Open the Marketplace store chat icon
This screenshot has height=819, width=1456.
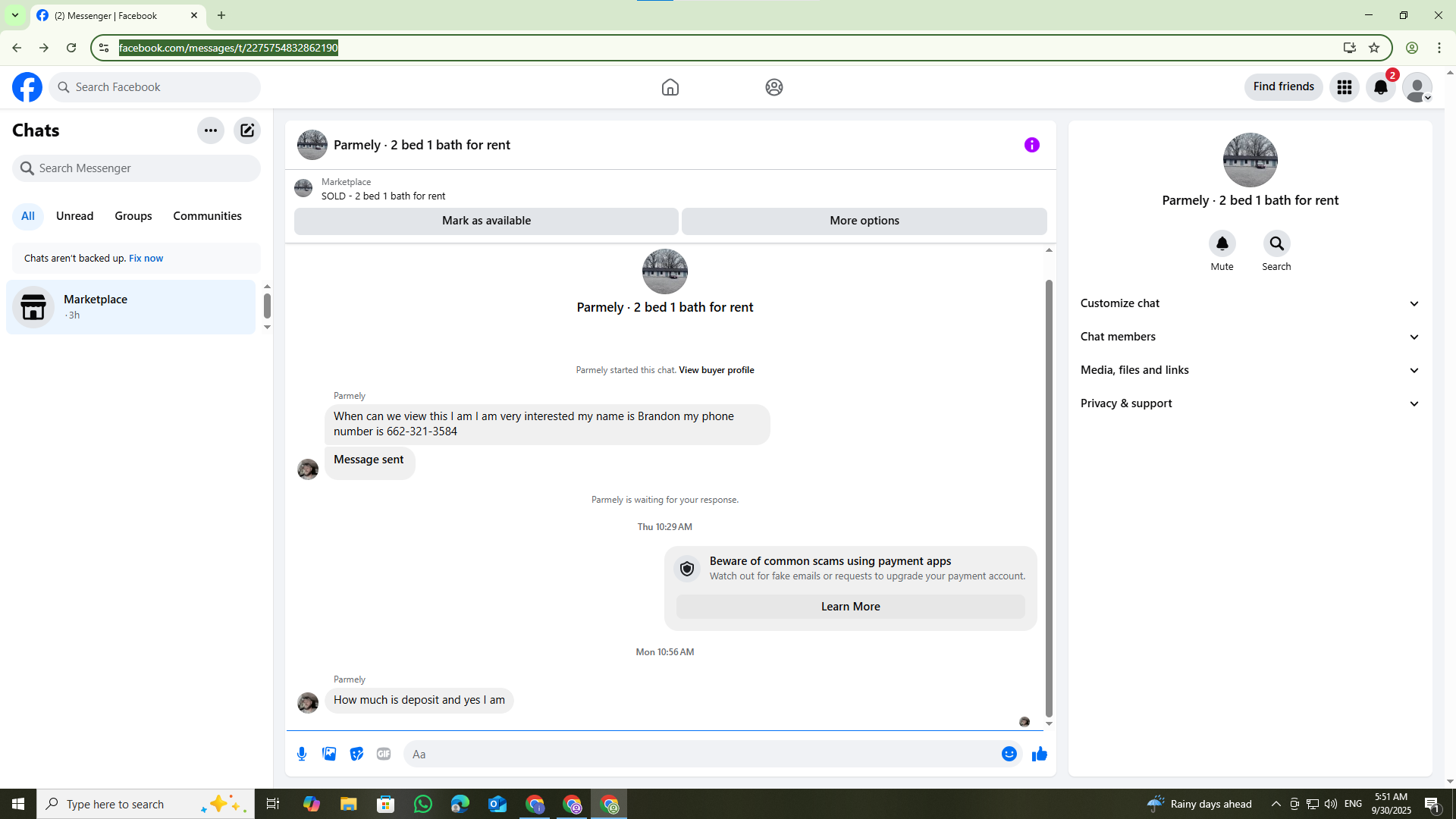coord(33,307)
